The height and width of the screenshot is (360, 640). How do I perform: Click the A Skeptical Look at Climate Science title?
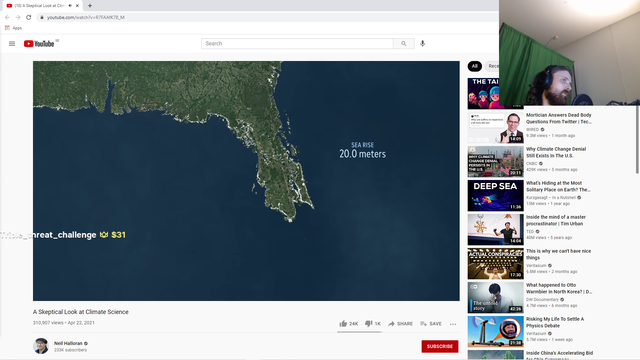[81, 312]
